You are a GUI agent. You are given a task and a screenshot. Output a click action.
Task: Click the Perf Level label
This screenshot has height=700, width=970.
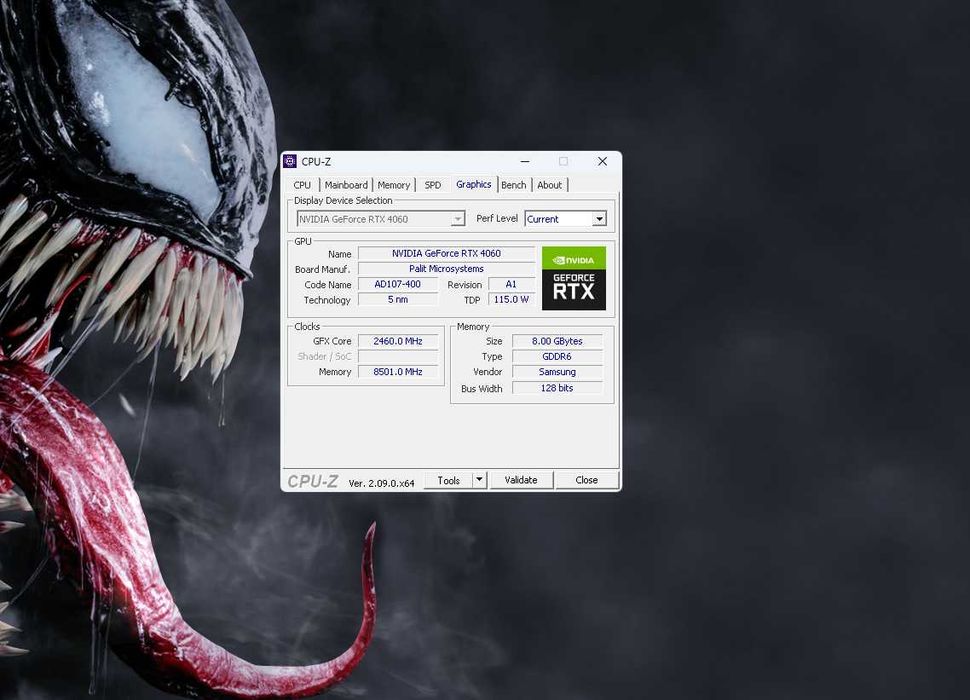click(497, 218)
